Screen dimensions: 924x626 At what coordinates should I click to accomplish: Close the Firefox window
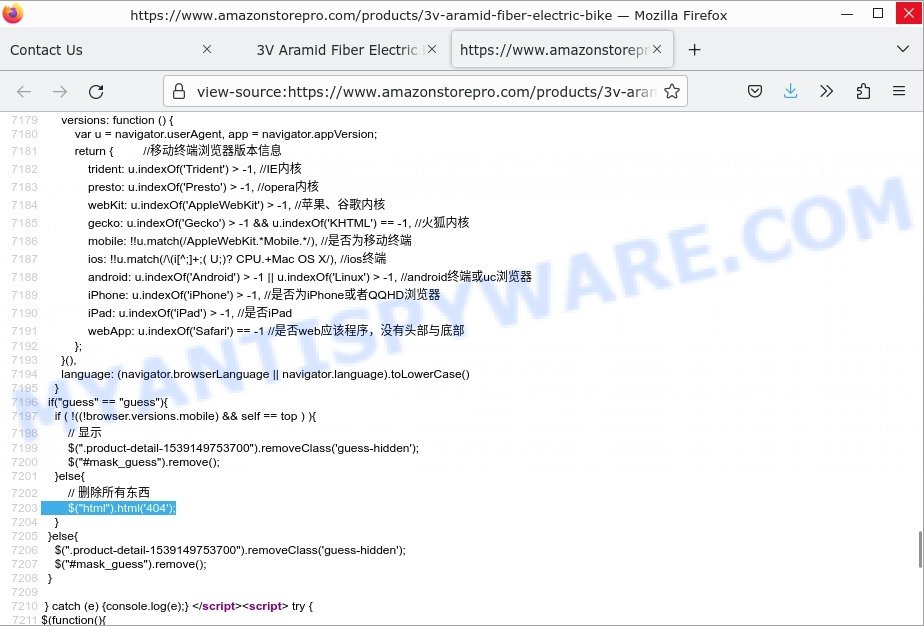point(909,14)
